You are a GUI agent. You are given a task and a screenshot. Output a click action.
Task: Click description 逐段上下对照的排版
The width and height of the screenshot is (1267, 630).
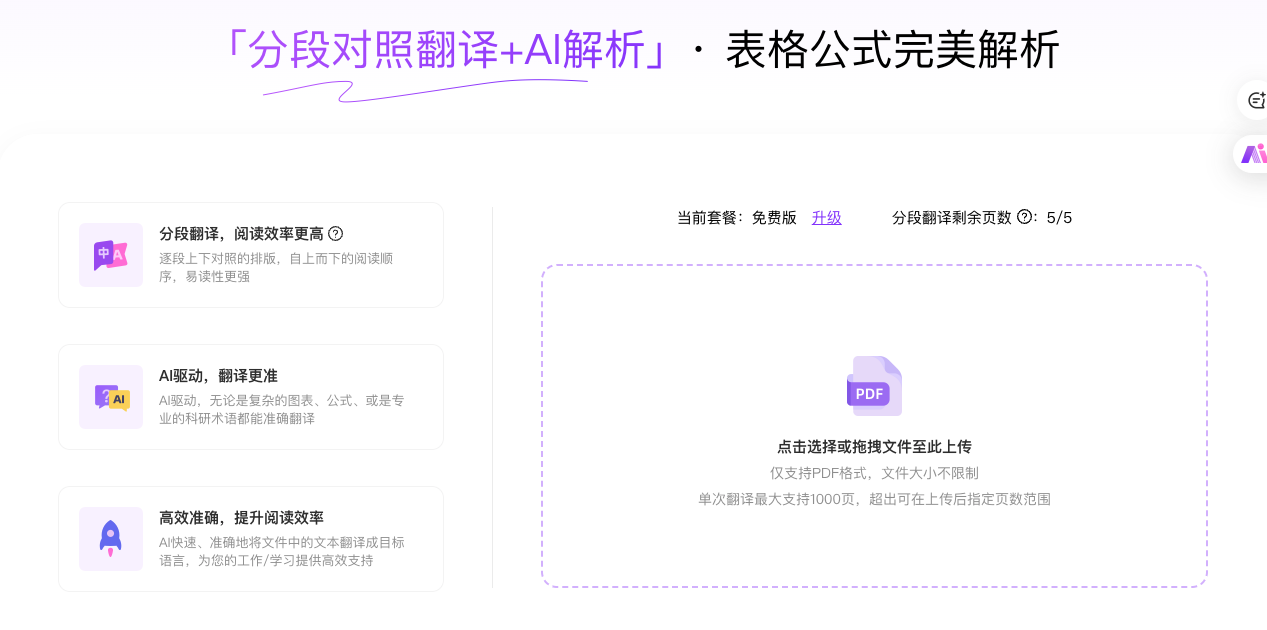pyautogui.click(x=276, y=267)
